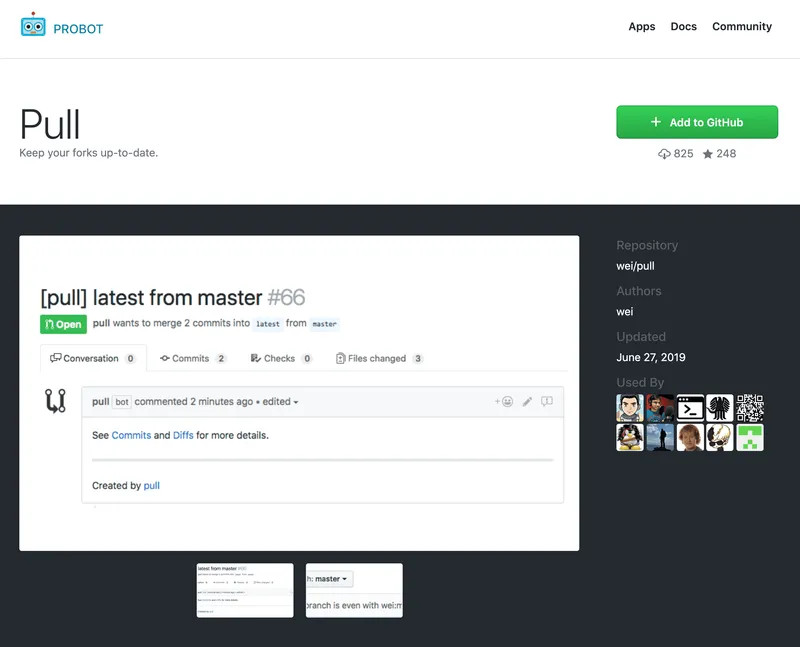
Task: Click the QR code avatar
Action: [x=750, y=408]
